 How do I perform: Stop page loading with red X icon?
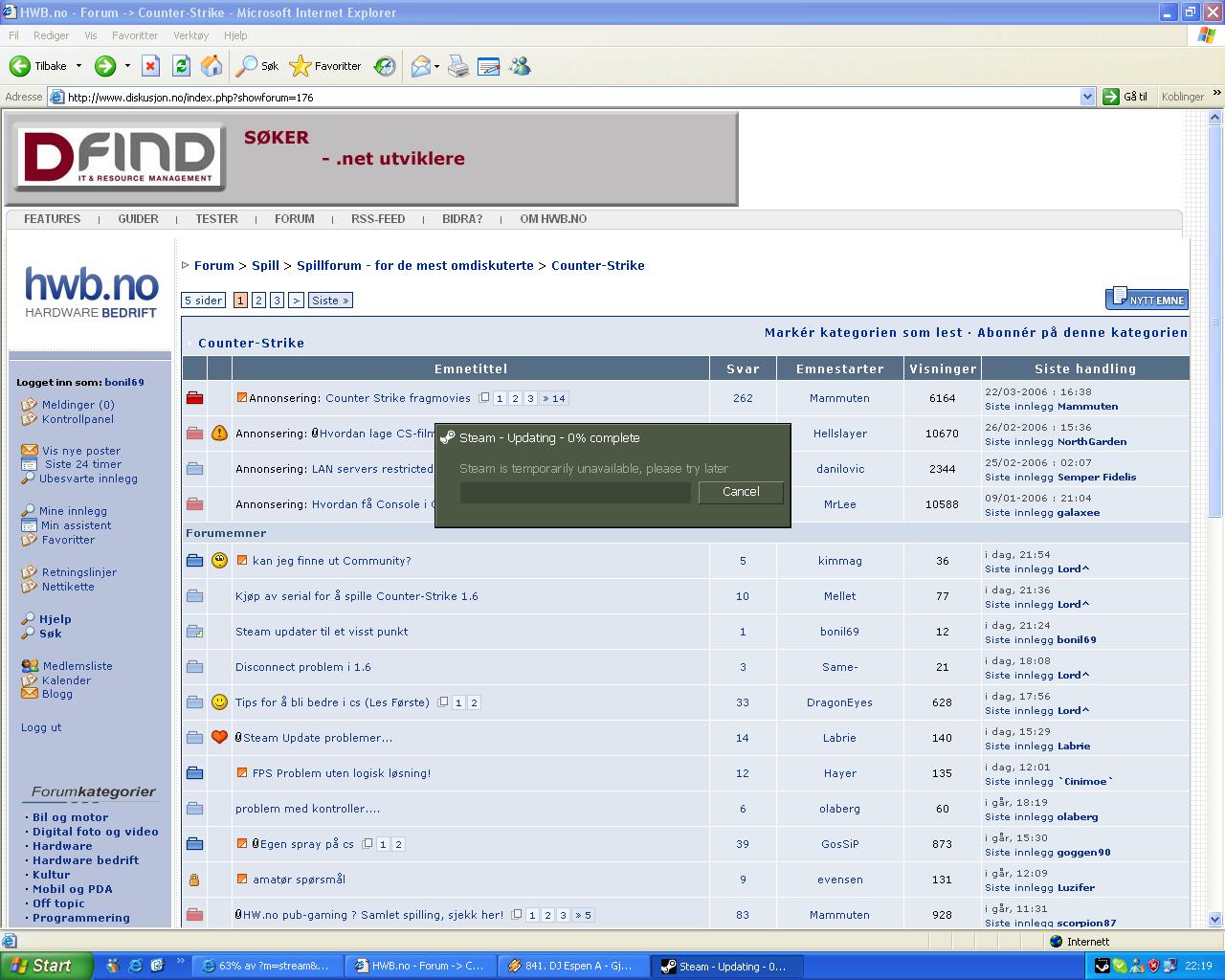coord(150,66)
